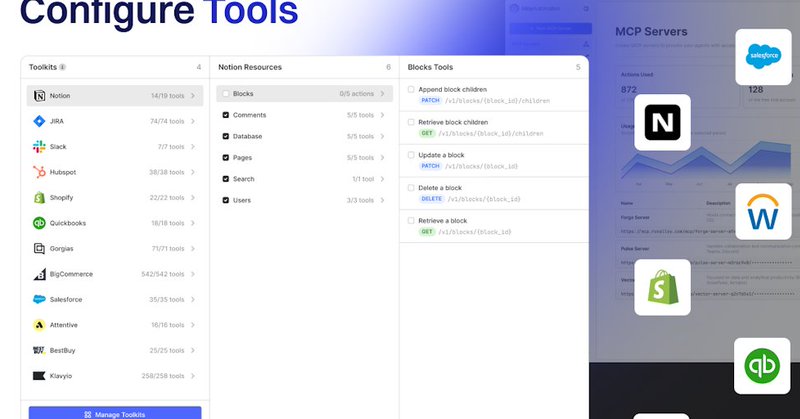
Task: Click the Salesforce cloud icon in list
Action: click(39, 300)
